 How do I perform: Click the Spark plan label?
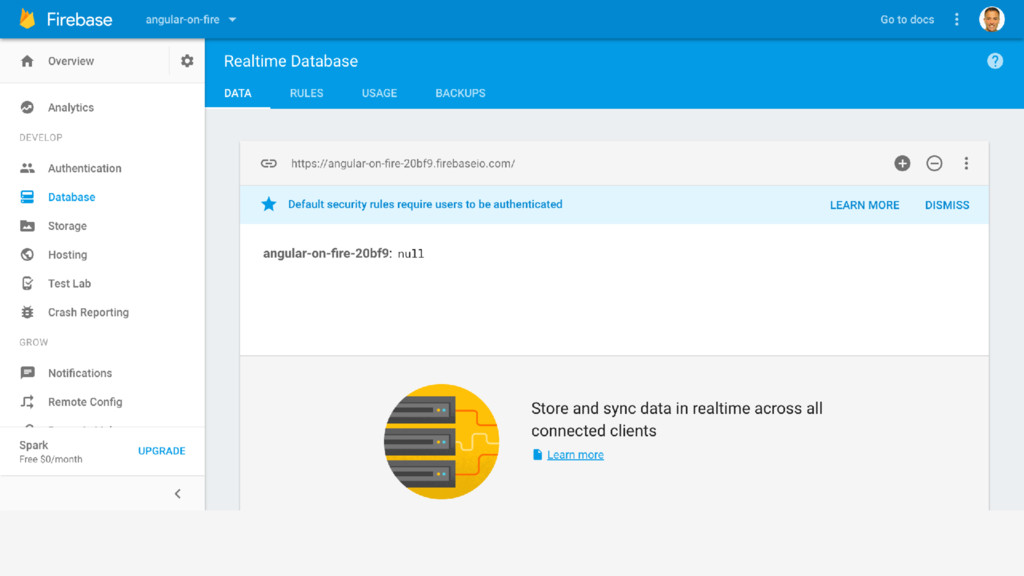pyautogui.click(x=34, y=445)
